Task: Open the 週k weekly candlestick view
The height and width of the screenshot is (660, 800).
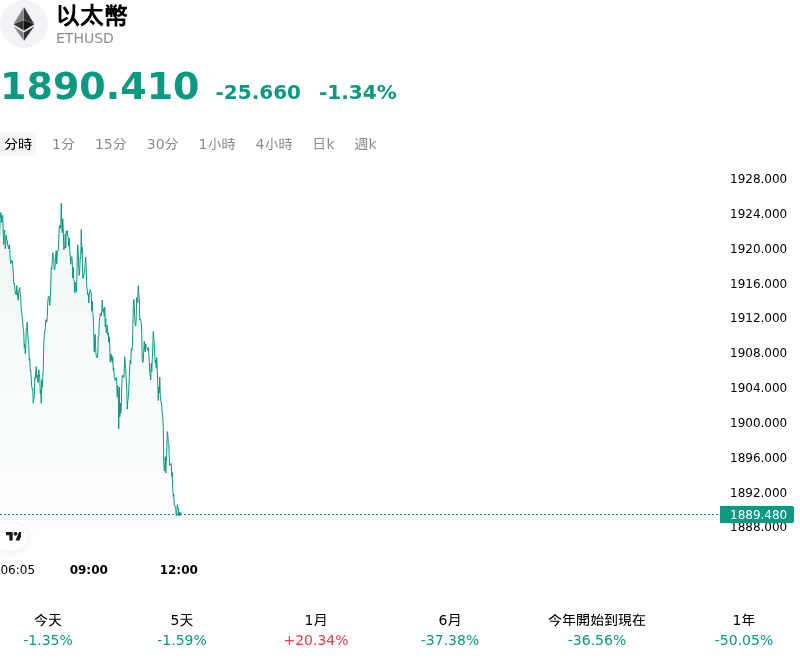Action: point(365,144)
